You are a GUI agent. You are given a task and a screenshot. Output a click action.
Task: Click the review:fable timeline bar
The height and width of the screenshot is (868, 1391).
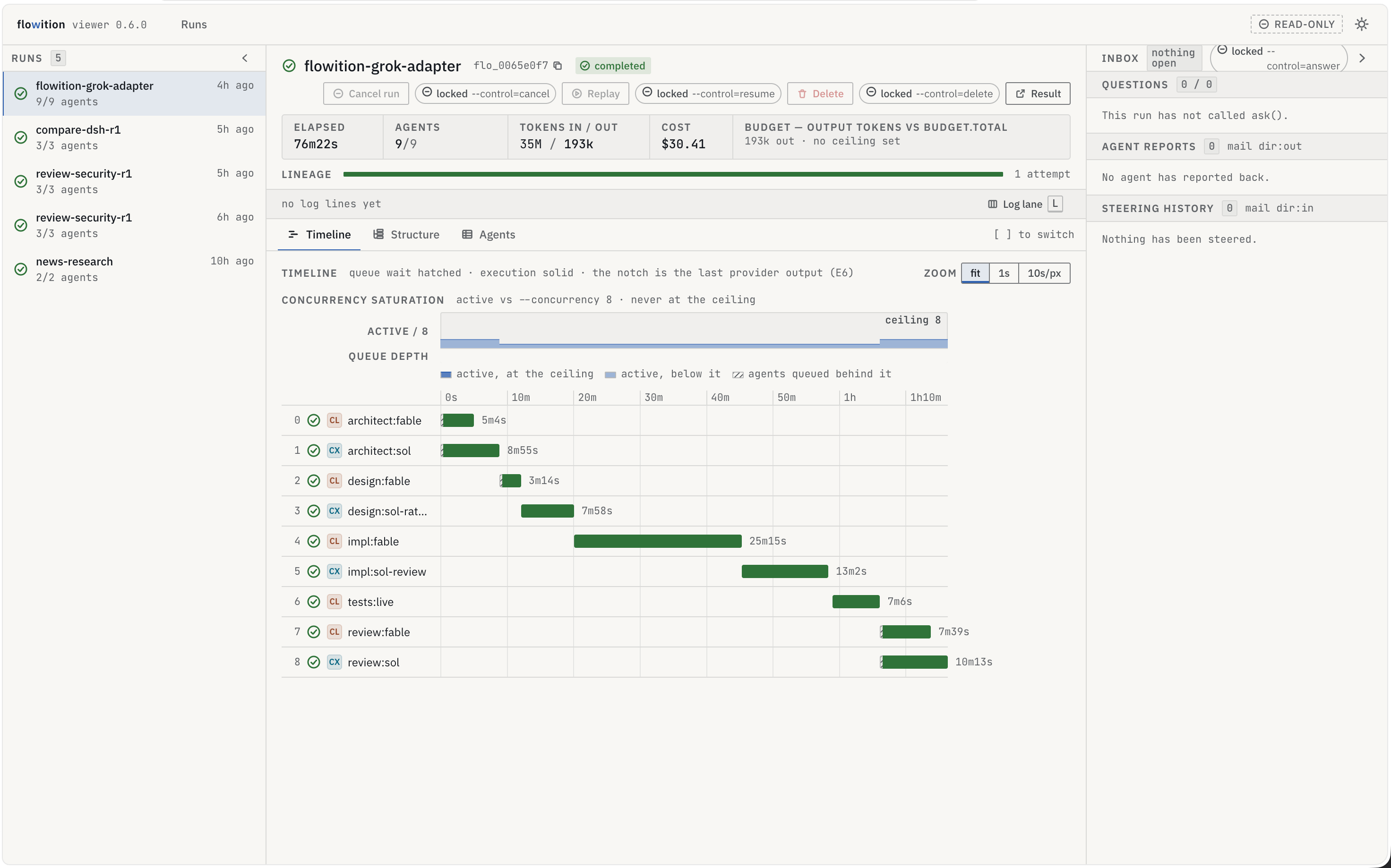pyautogui.click(x=906, y=632)
